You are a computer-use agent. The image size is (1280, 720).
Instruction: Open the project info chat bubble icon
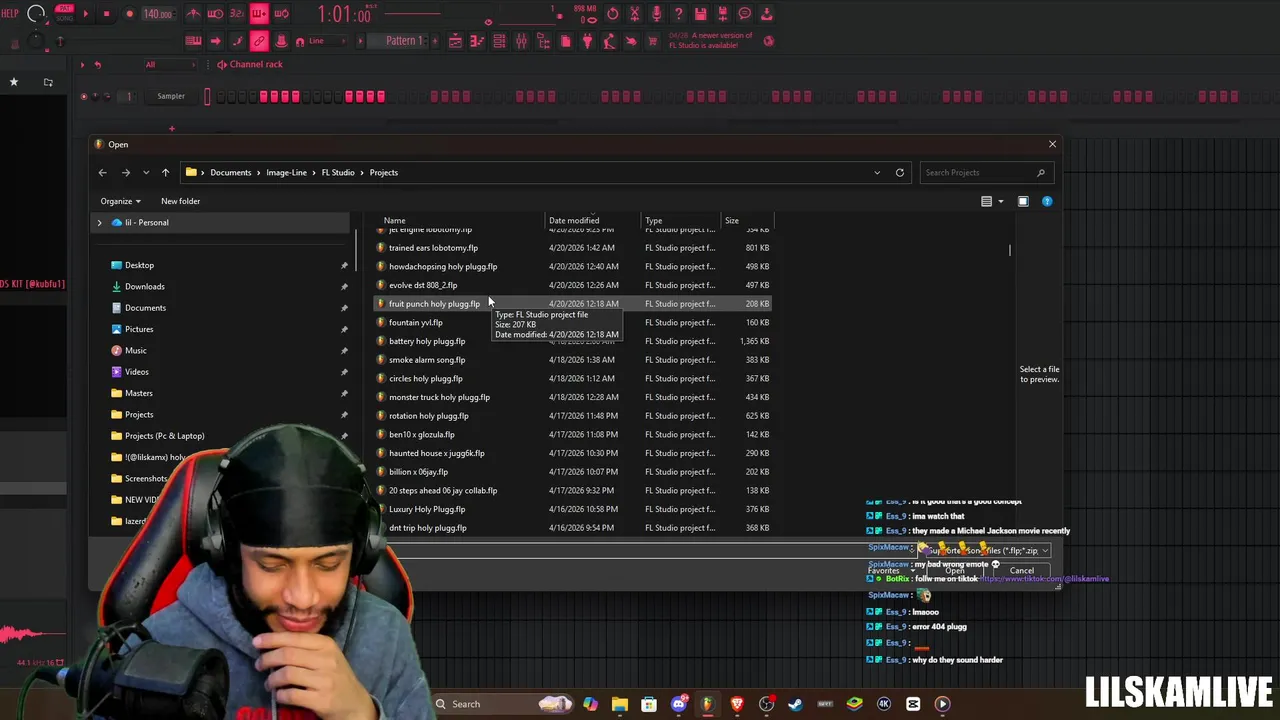(745, 14)
